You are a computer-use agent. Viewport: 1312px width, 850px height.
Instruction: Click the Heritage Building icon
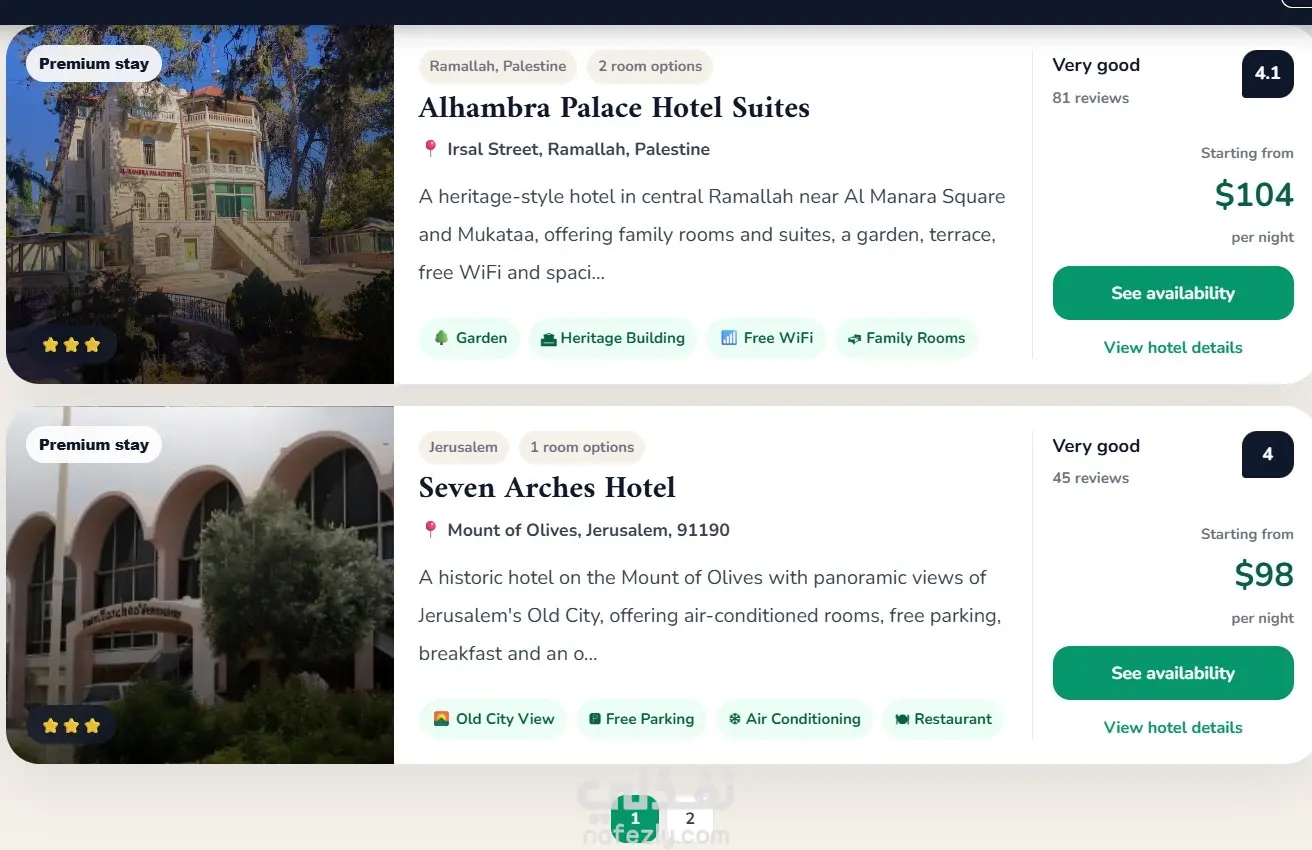(548, 339)
